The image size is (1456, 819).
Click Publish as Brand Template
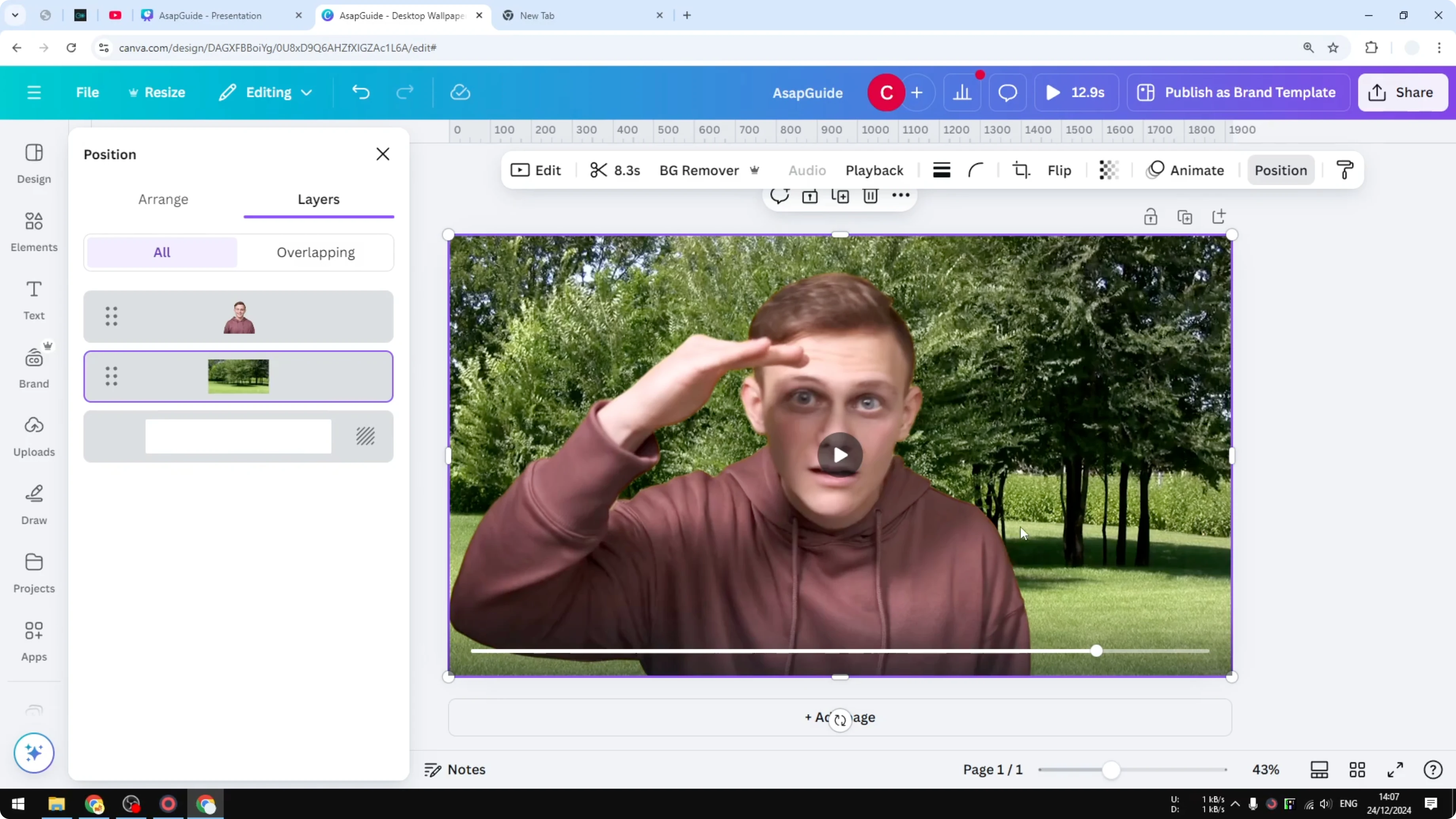[x=1237, y=92]
